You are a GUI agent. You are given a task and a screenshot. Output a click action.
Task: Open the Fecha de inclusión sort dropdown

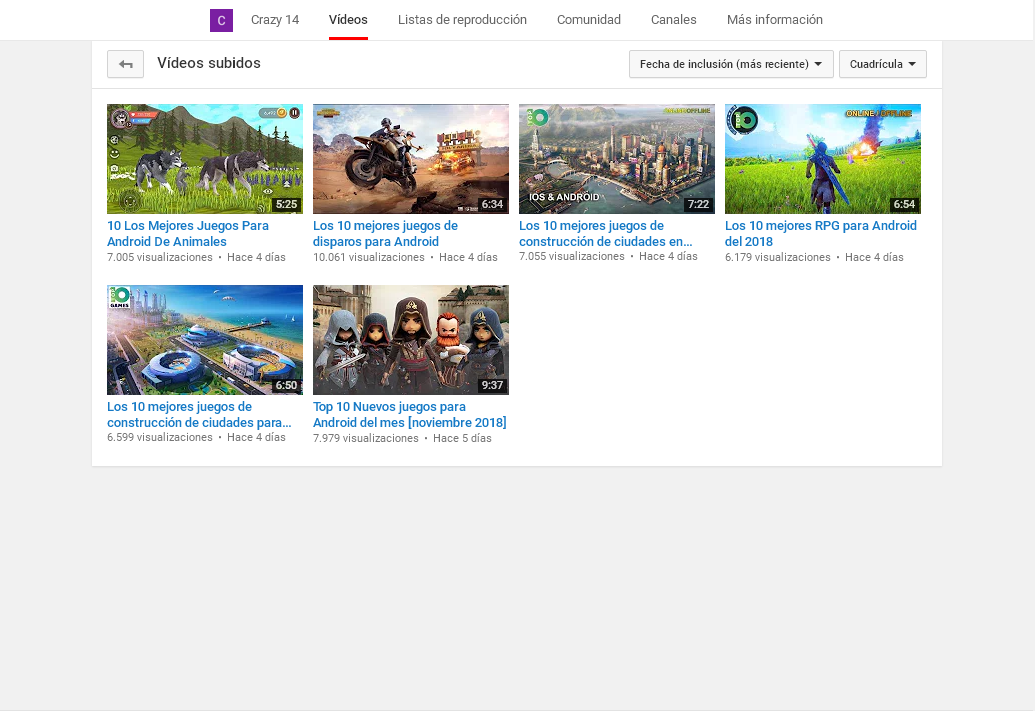731,64
